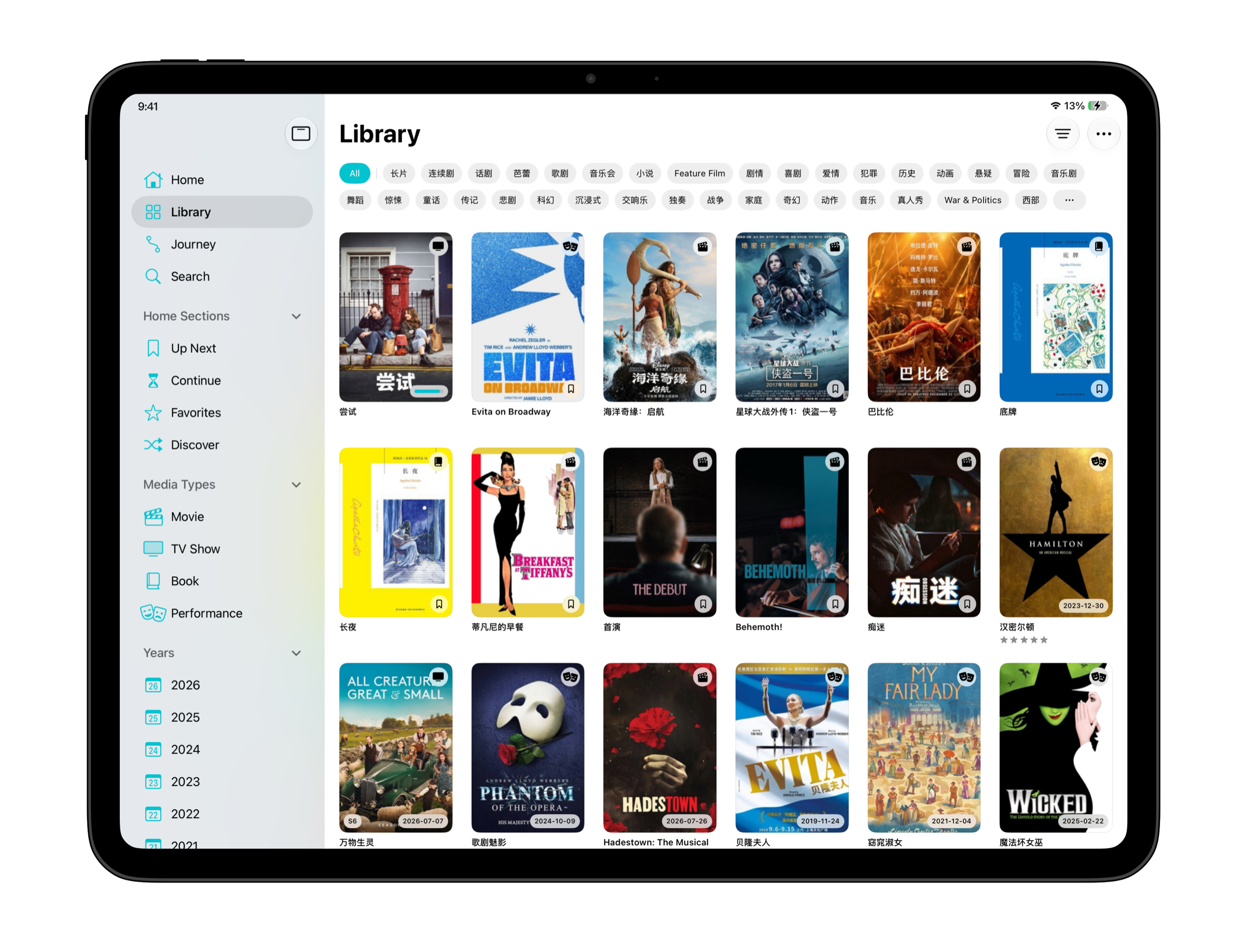
Task: Filter by the 西部 genre chip
Action: [1030, 200]
